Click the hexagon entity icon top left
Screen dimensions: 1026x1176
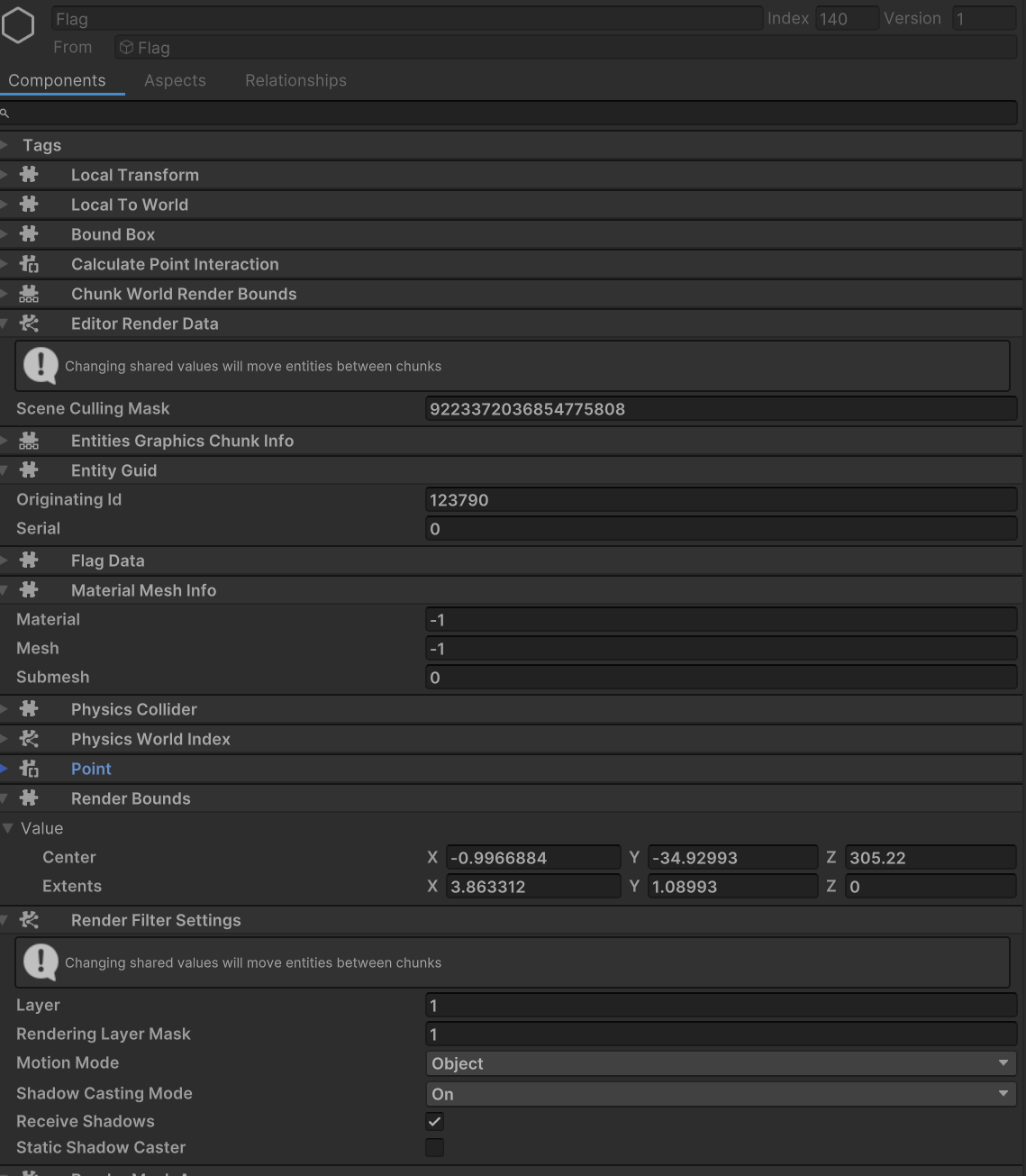click(x=18, y=24)
